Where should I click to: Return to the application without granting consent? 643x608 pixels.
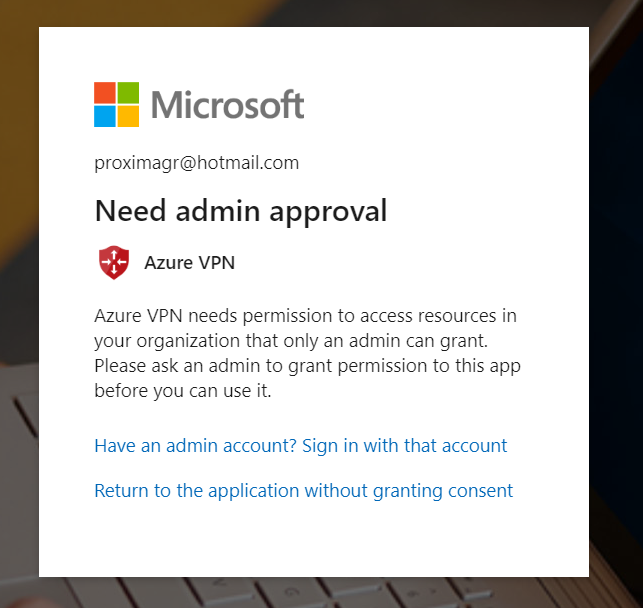tap(303, 491)
